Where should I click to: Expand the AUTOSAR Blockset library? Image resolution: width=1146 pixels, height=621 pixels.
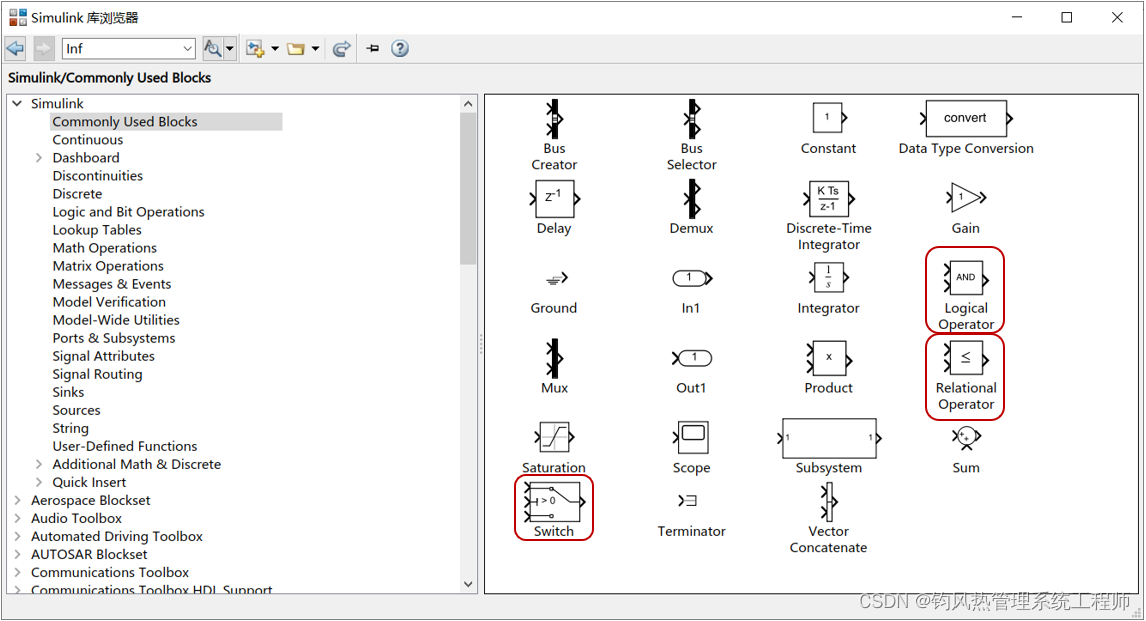tap(17, 555)
